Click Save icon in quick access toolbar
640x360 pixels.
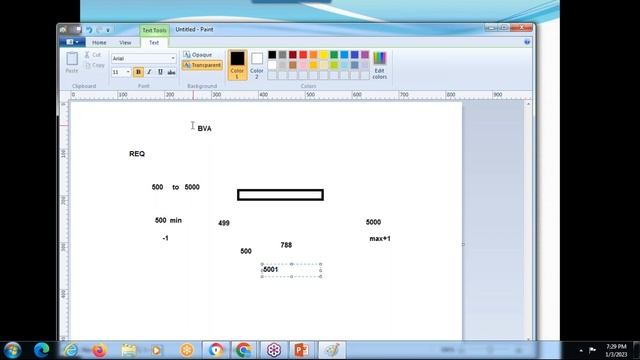[x=77, y=30]
